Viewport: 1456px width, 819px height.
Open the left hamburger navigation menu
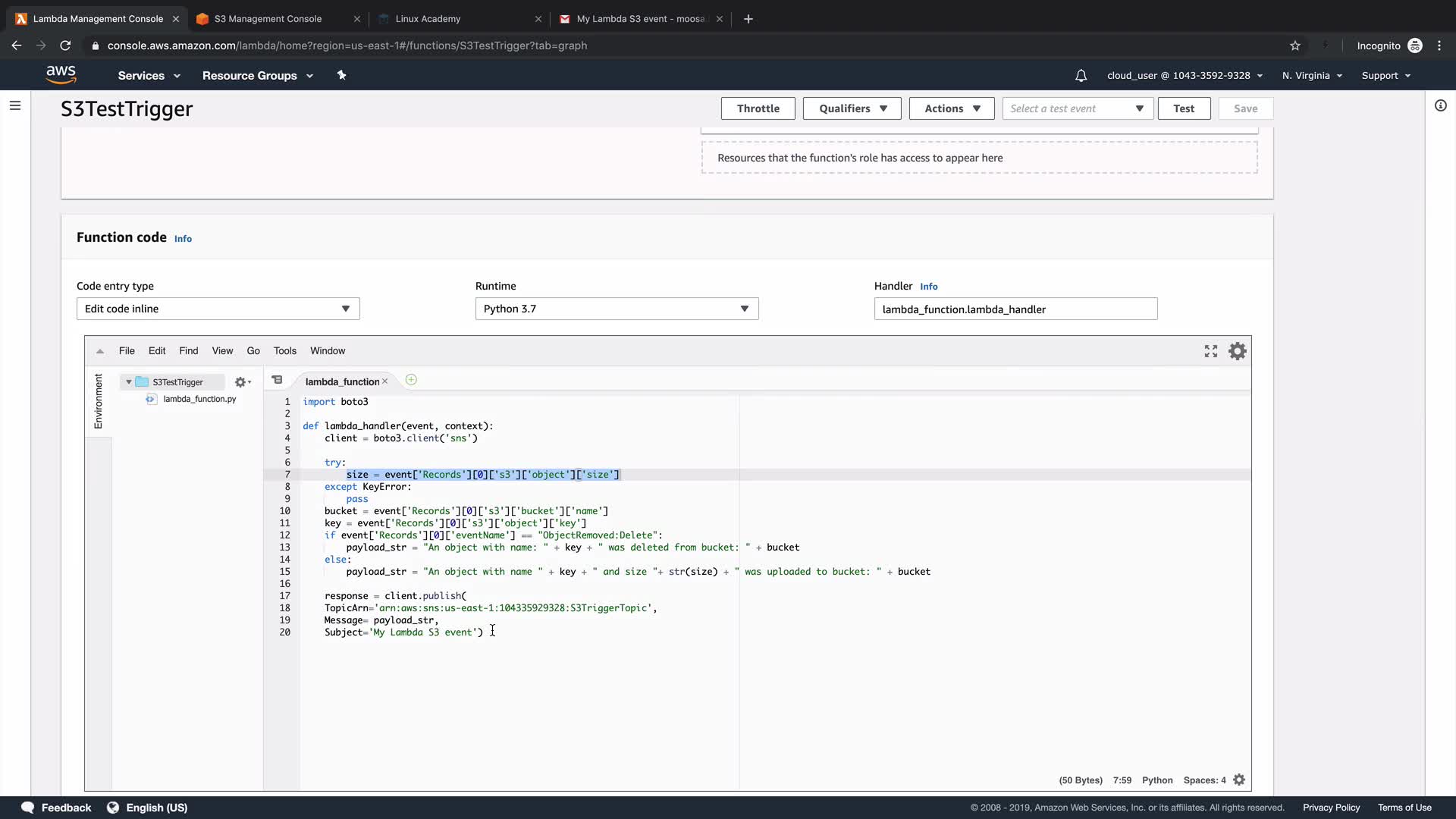click(15, 105)
